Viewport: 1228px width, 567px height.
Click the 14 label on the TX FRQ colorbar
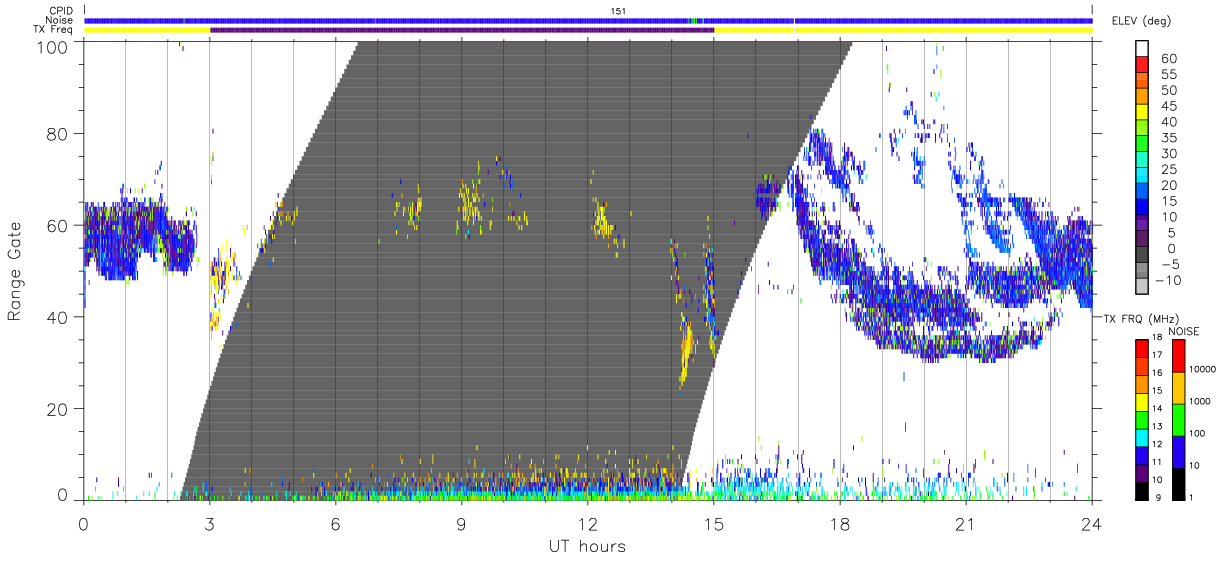click(1156, 410)
